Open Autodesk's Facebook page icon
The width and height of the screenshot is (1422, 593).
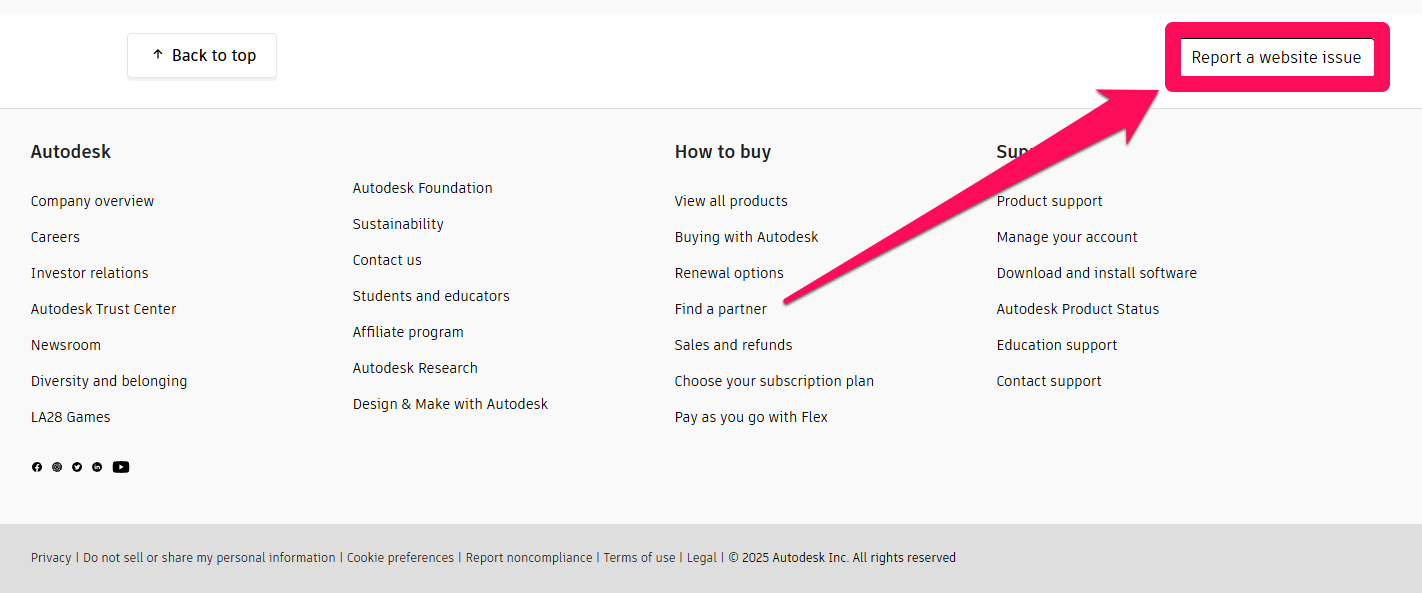point(37,467)
